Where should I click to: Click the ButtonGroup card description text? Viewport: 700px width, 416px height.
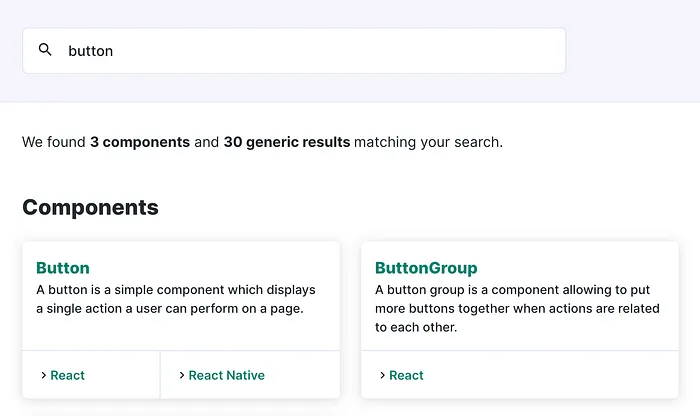(x=517, y=308)
